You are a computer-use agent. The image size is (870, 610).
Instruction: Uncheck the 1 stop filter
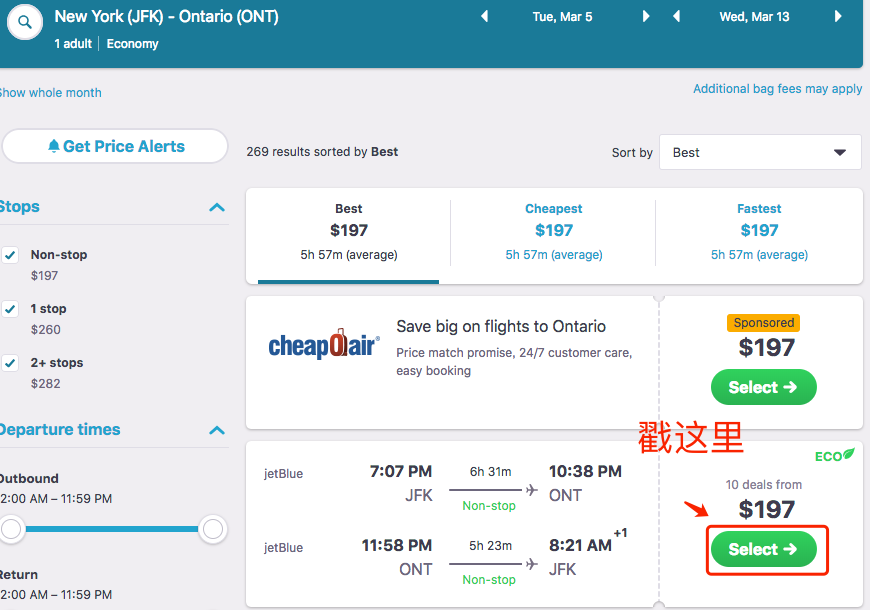11,309
